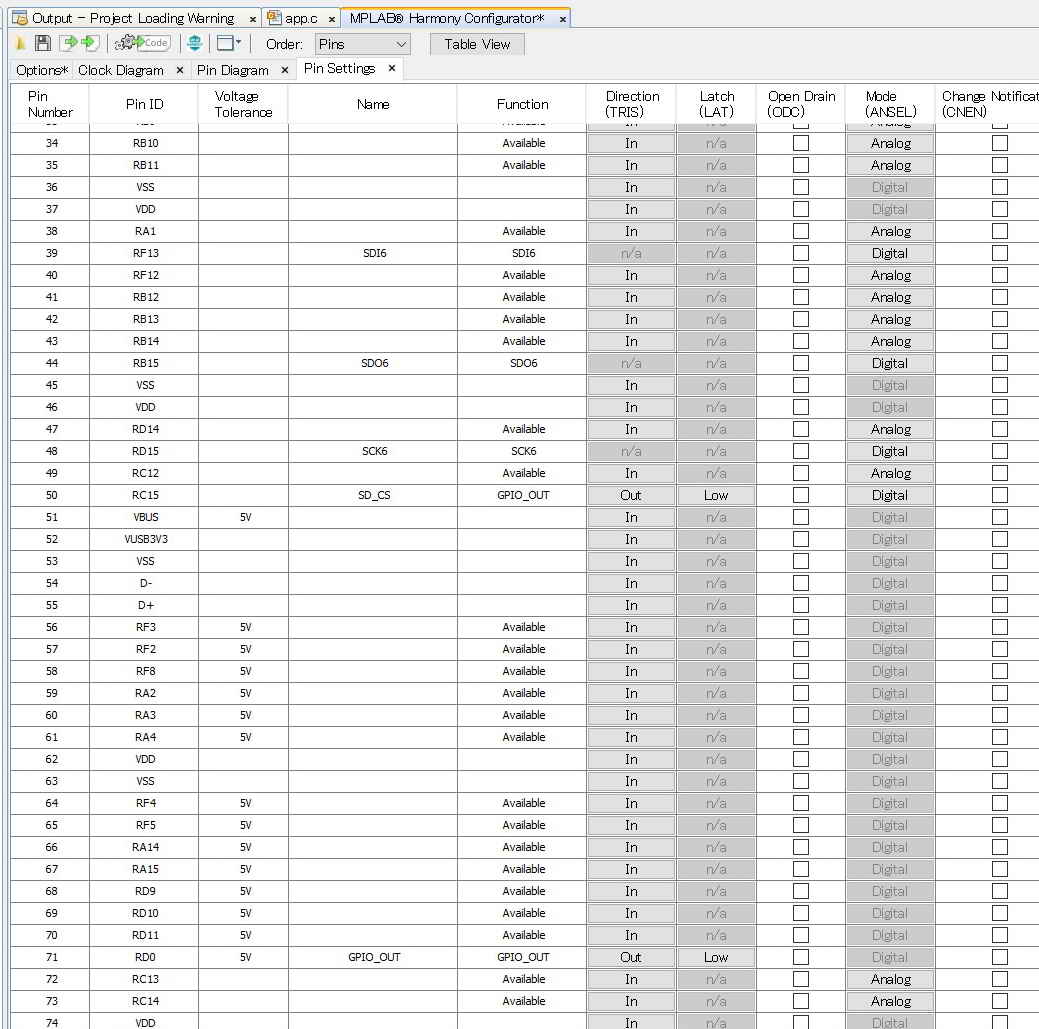Check Change Notification for pin RF3

tap(1000, 627)
